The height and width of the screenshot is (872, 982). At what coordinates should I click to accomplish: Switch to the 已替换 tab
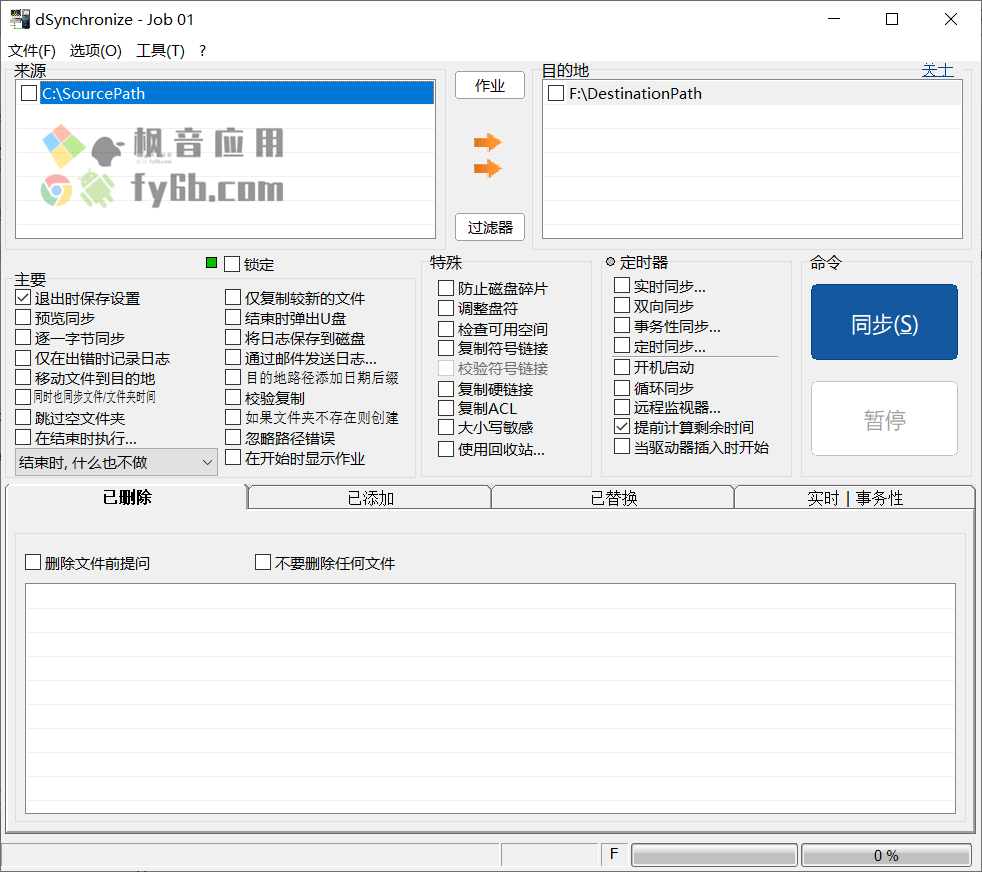pyautogui.click(x=613, y=499)
